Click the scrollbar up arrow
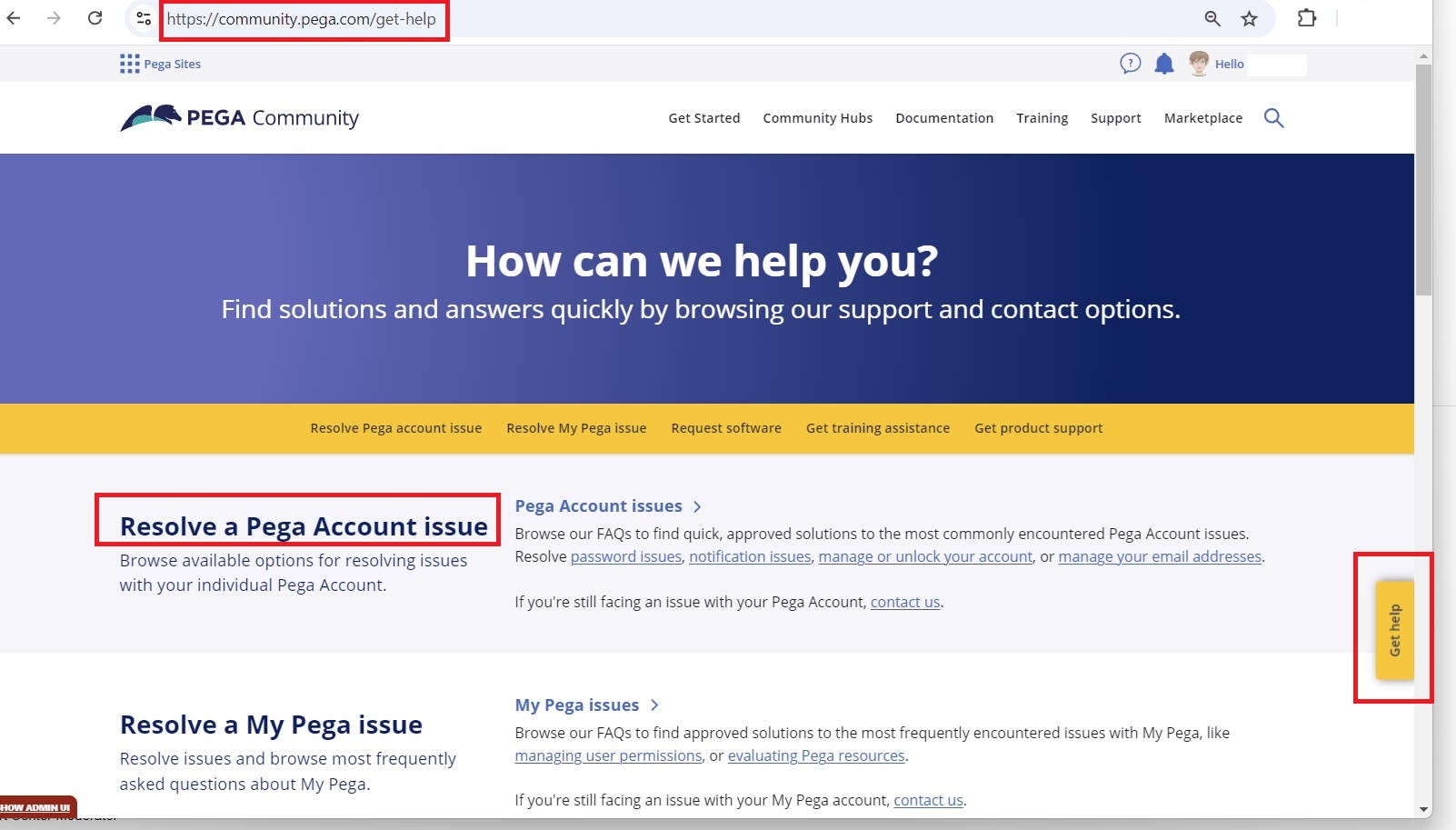 1423,56
